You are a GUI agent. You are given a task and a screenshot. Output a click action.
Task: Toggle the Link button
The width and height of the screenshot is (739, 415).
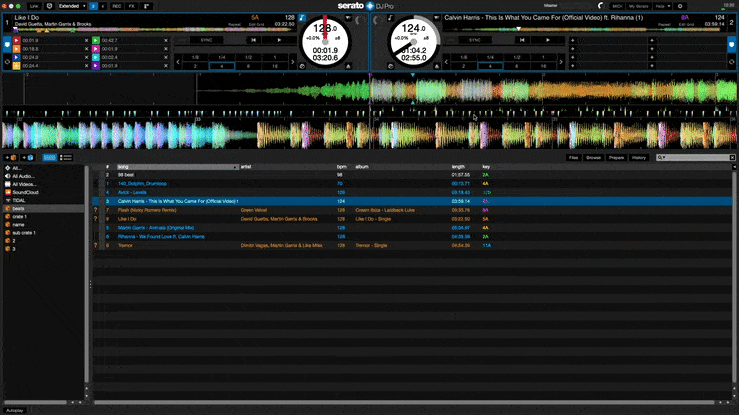tap(34, 6)
